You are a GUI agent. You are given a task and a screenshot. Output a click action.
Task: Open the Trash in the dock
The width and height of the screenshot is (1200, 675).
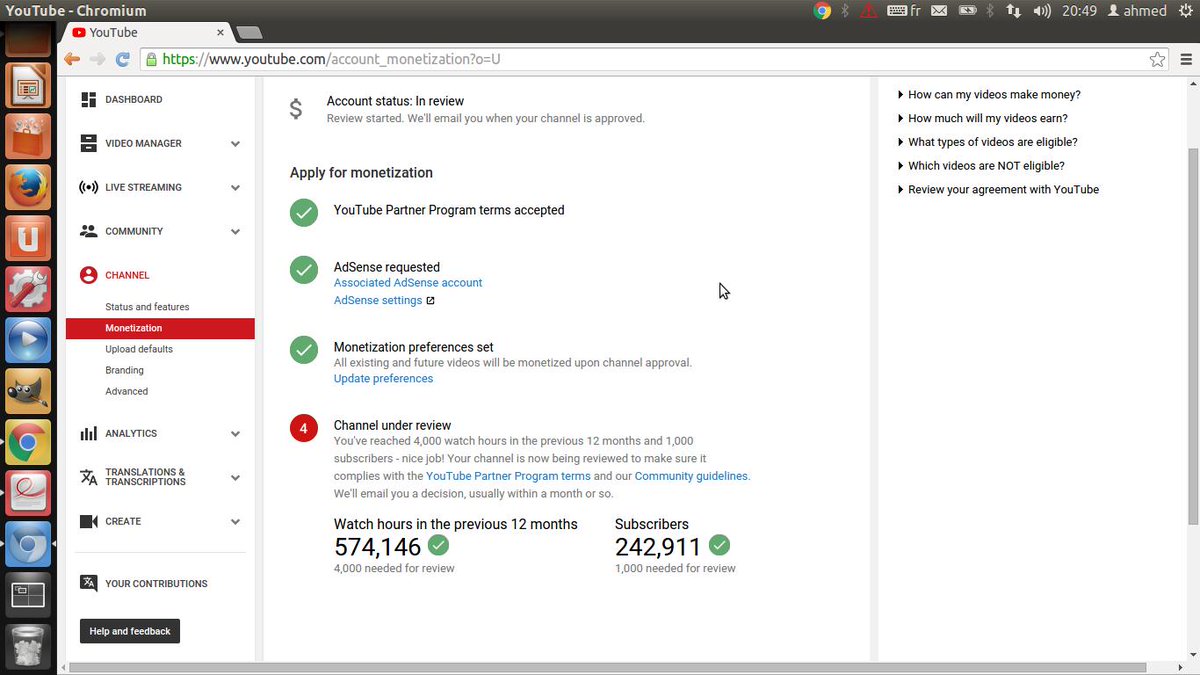(28, 646)
